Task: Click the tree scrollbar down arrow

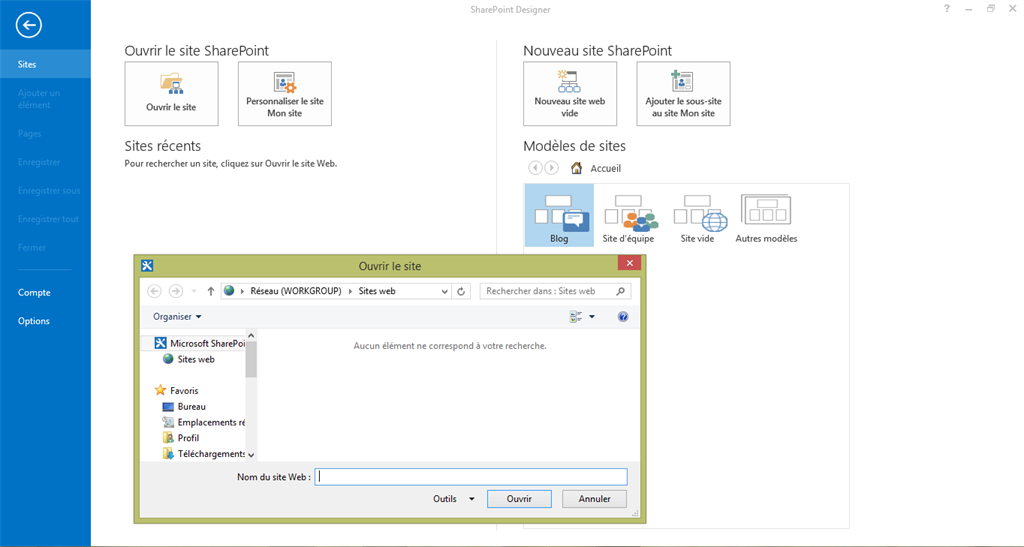Action: (x=251, y=455)
